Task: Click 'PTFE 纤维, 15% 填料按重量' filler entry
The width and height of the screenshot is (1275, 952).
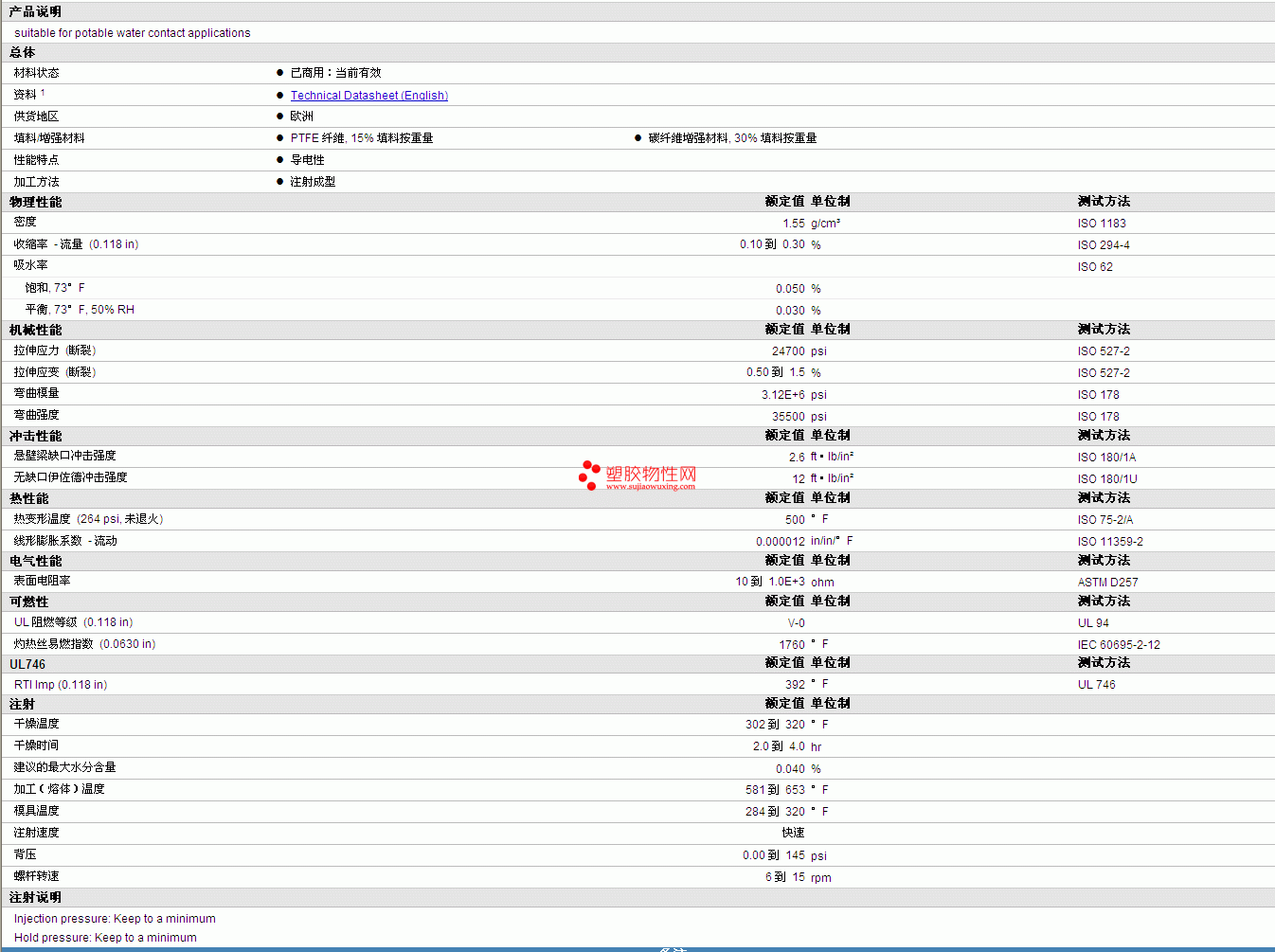Action: [x=362, y=138]
